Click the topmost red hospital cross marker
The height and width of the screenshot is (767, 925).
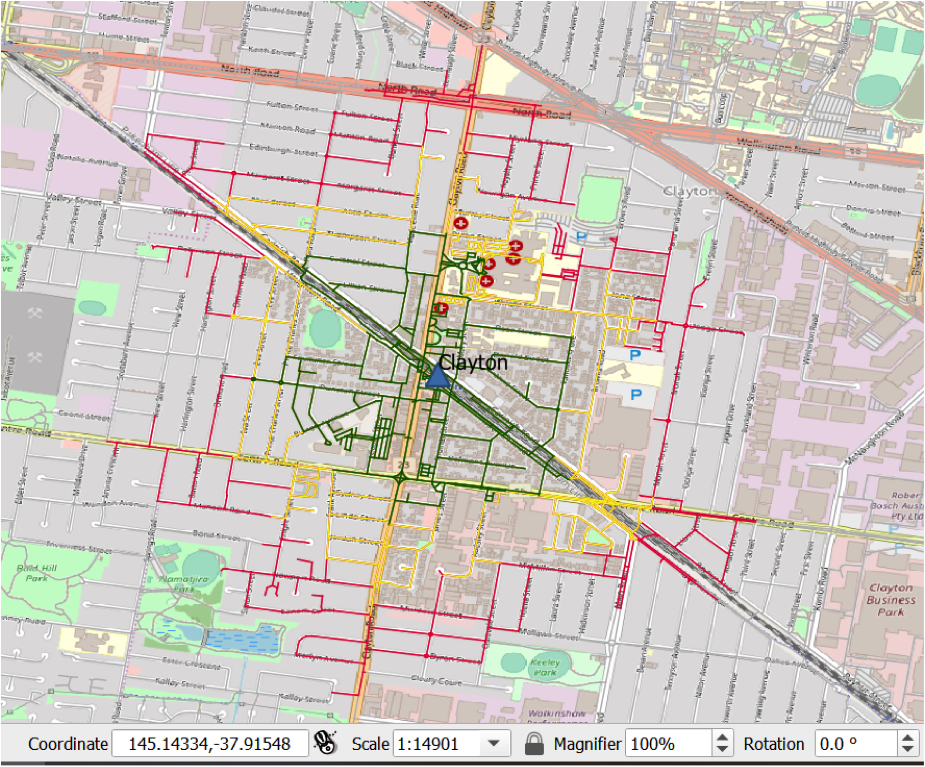pyautogui.click(x=460, y=223)
